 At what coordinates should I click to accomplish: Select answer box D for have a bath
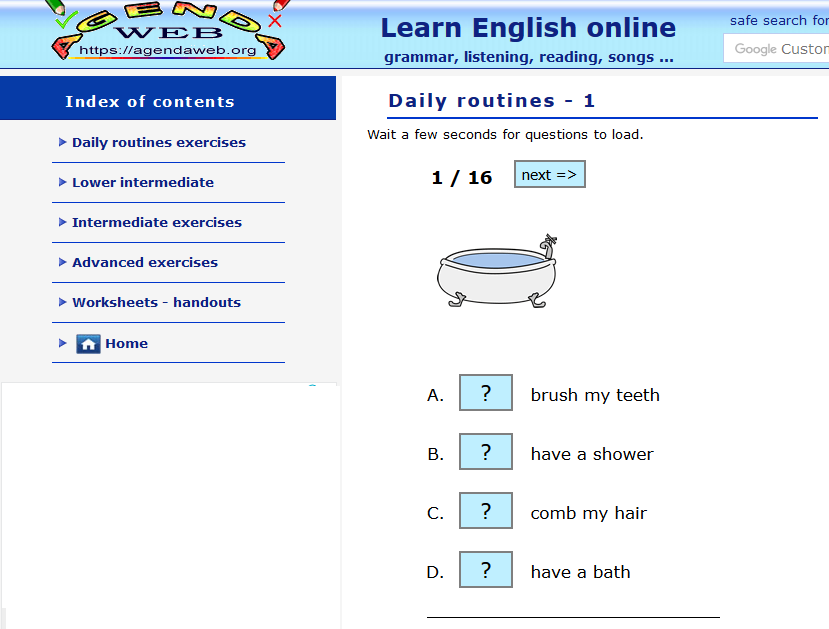[x=486, y=570]
